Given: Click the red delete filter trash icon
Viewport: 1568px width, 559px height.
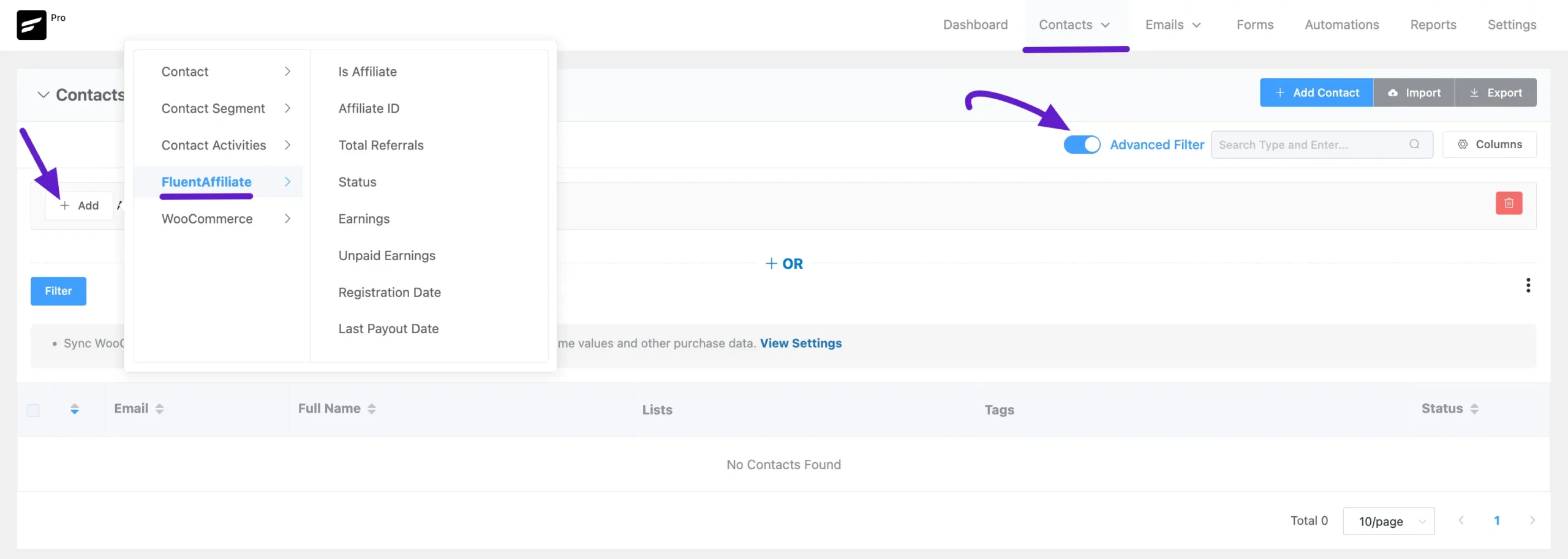Looking at the screenshot, I should coord(1509,203).
